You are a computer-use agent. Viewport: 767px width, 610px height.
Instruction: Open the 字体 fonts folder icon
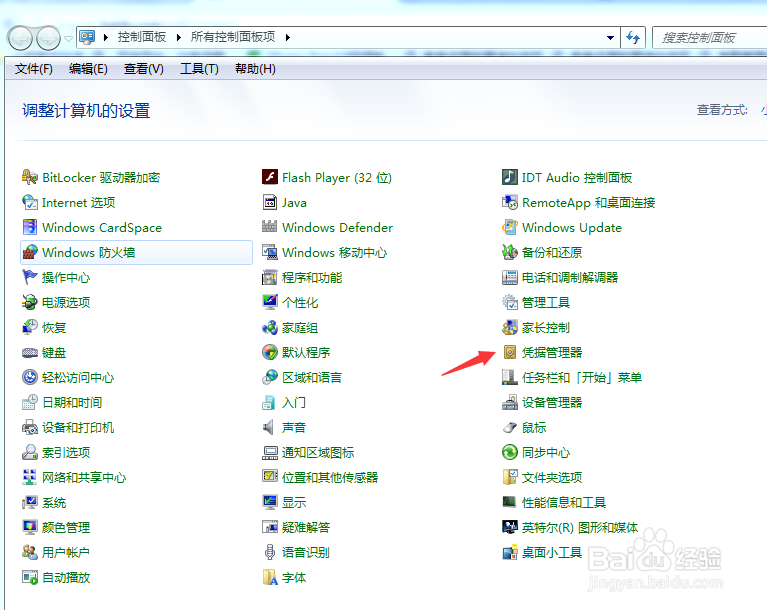coord(270,577)
